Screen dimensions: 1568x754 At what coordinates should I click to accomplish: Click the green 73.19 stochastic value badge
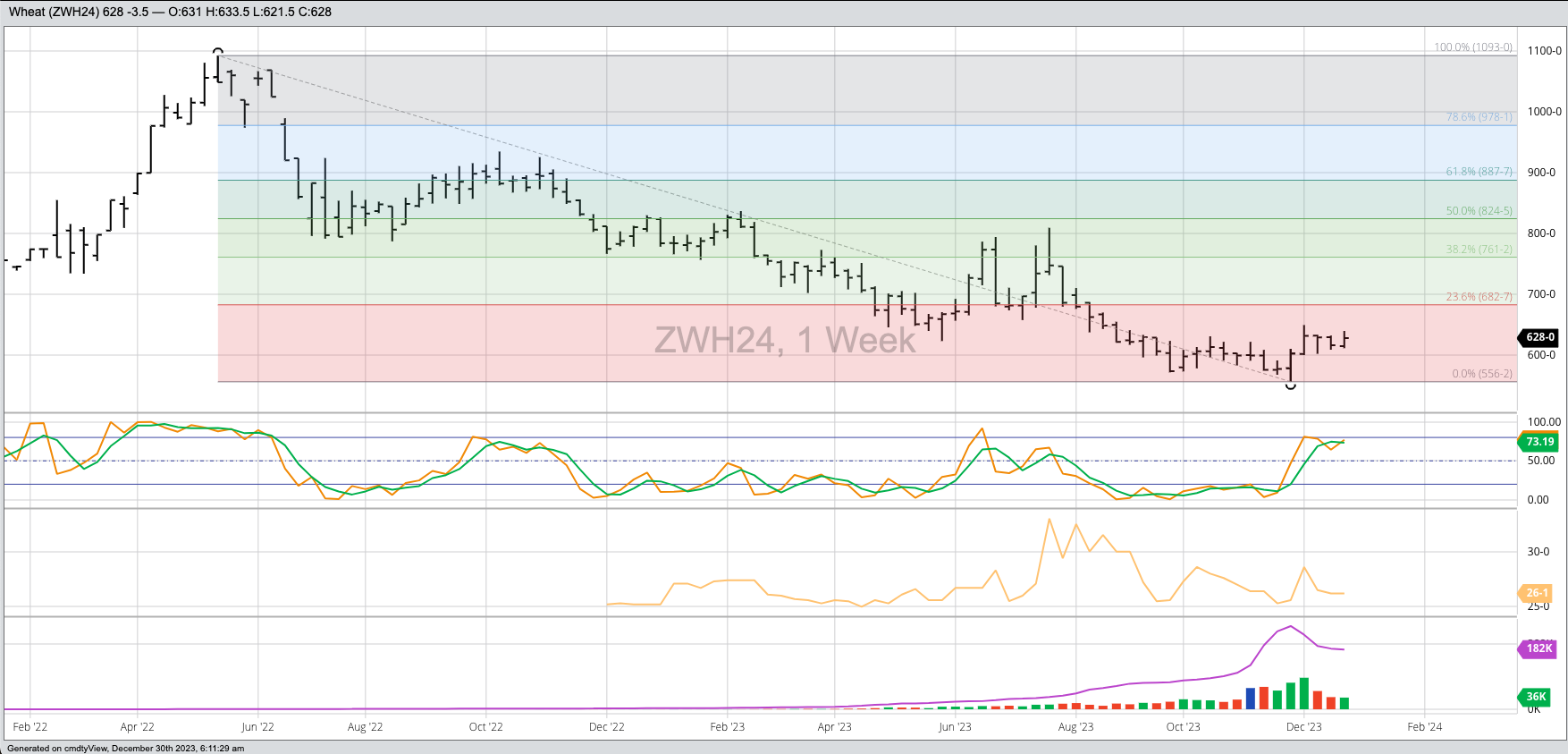(1539, 442)
